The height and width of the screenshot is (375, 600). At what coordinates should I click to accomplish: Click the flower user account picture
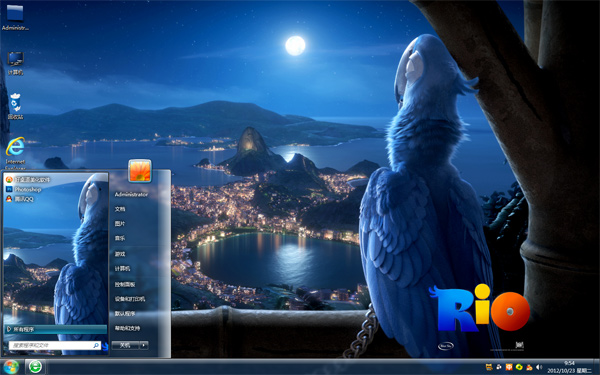tap(140, 171)
